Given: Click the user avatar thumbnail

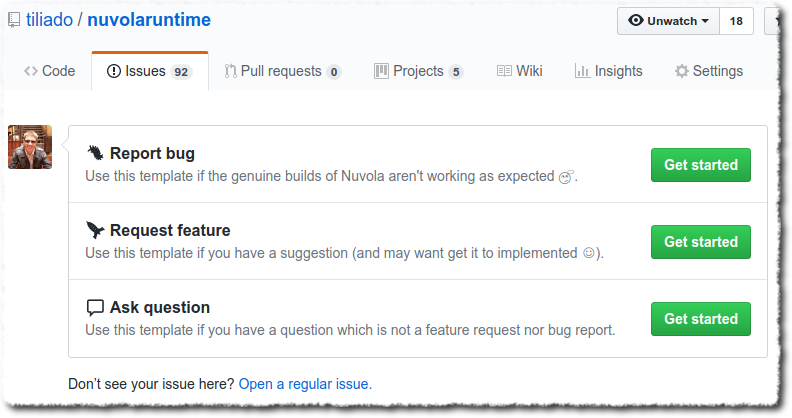Looking at the screenshot, I should [x=30, y=147].
